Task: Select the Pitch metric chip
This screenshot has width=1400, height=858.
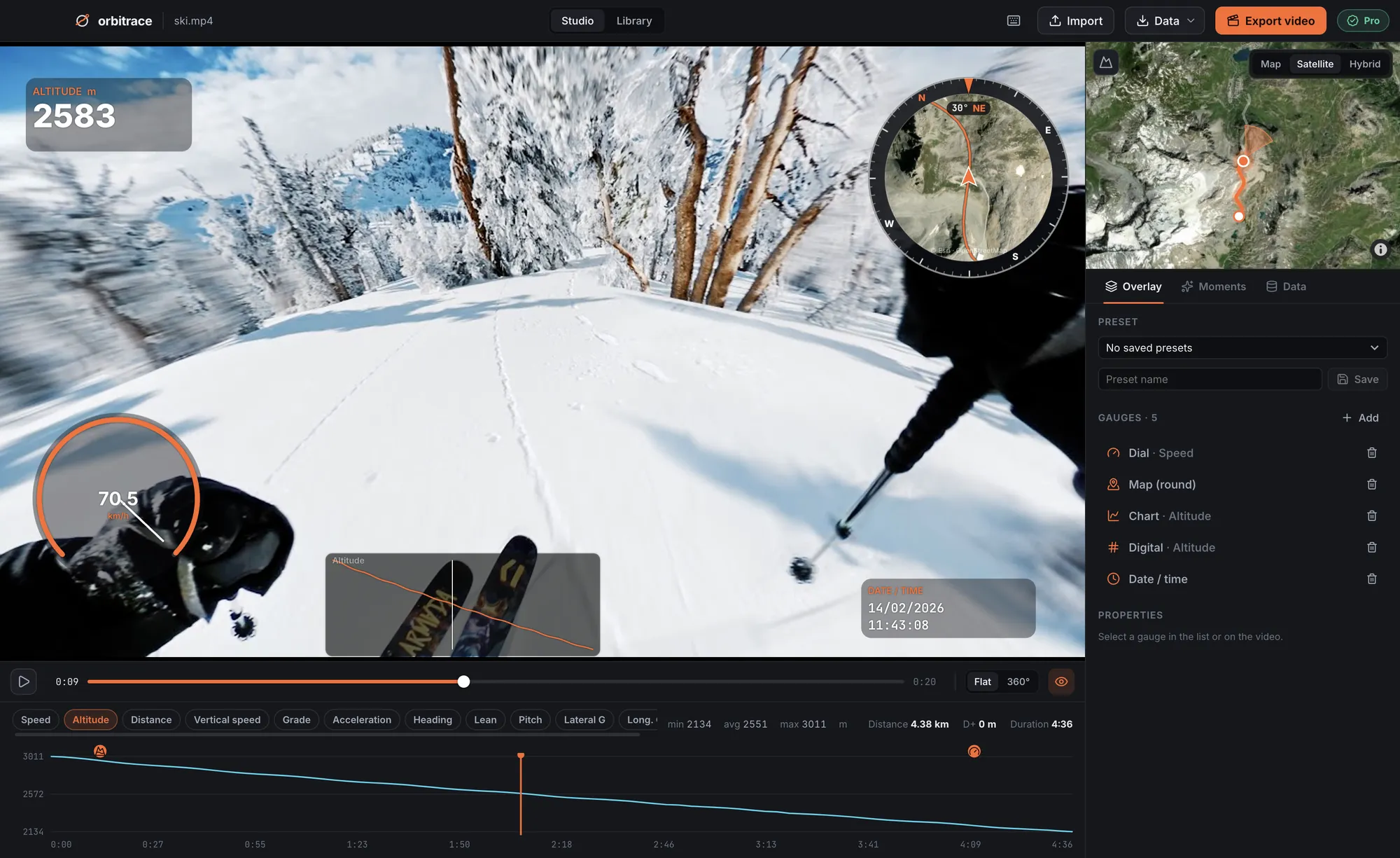Action: tap(530, 720)
